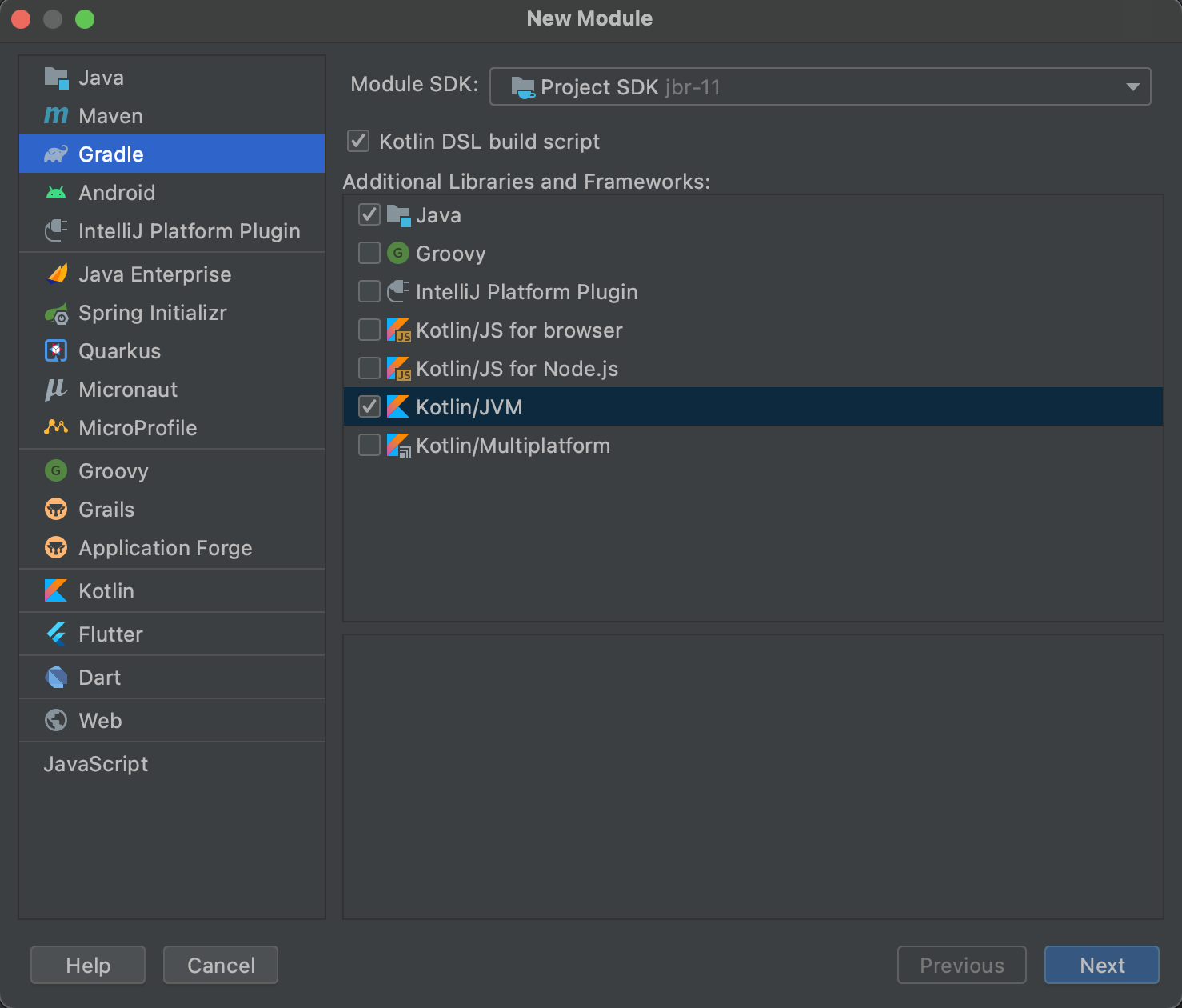
Task: Click the Micronaut mu icon
Action: [x=56, y=390]
